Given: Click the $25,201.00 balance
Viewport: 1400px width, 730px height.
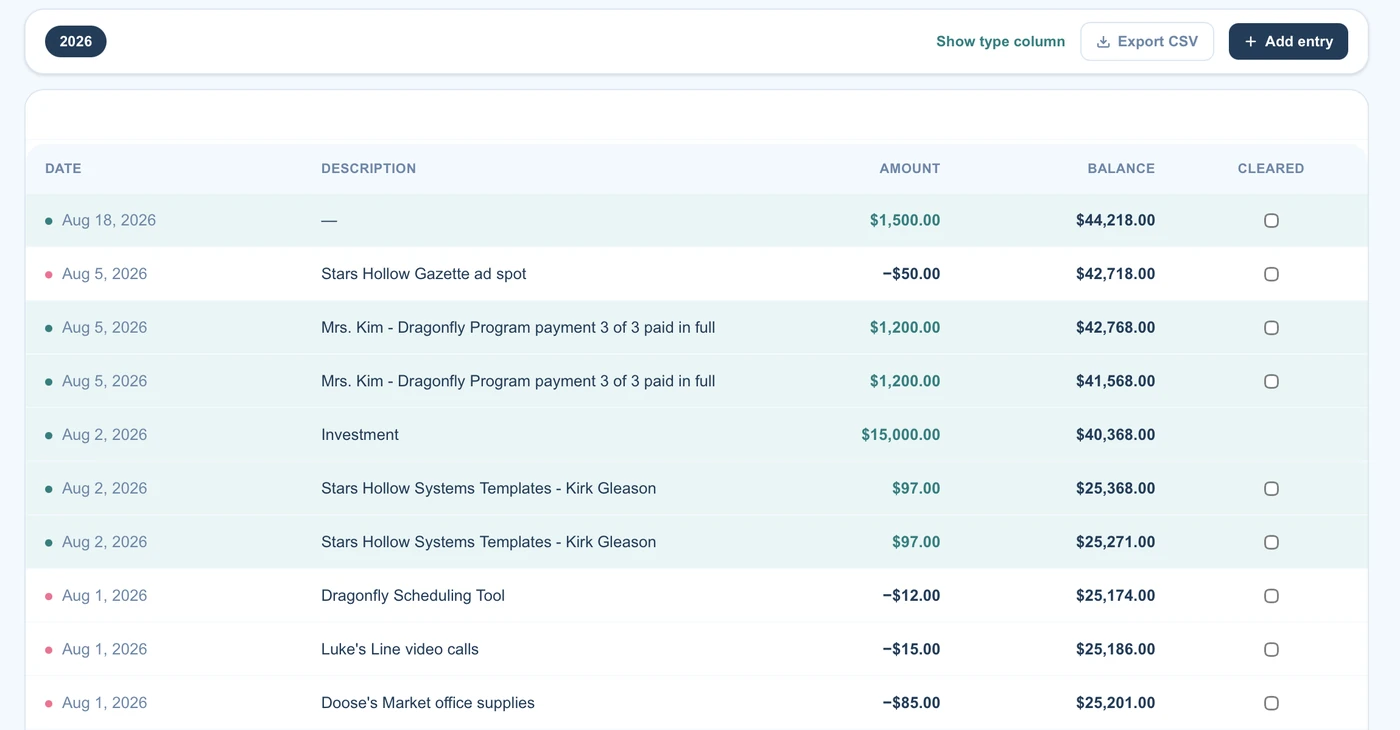Looking at the screenshot, I should click(1115, 703).
